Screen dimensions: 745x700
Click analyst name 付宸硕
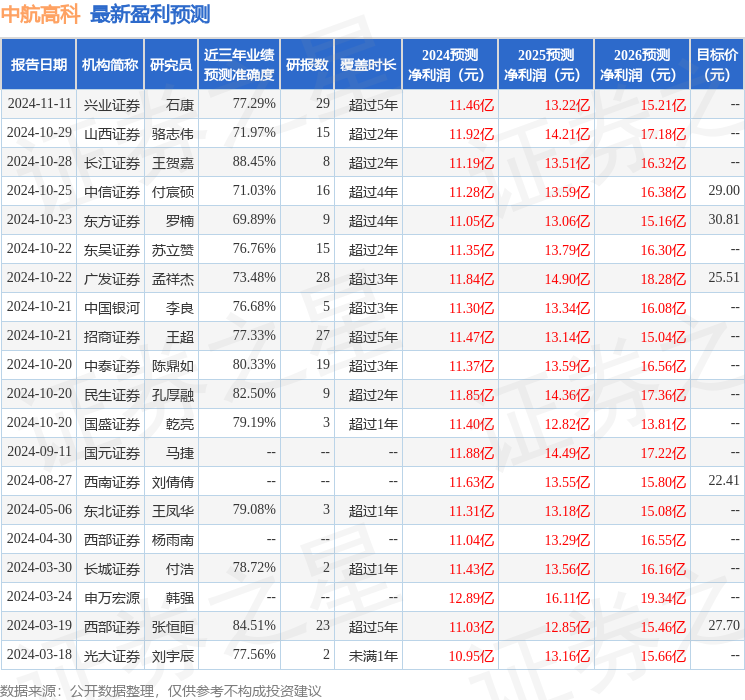[173, 192]
